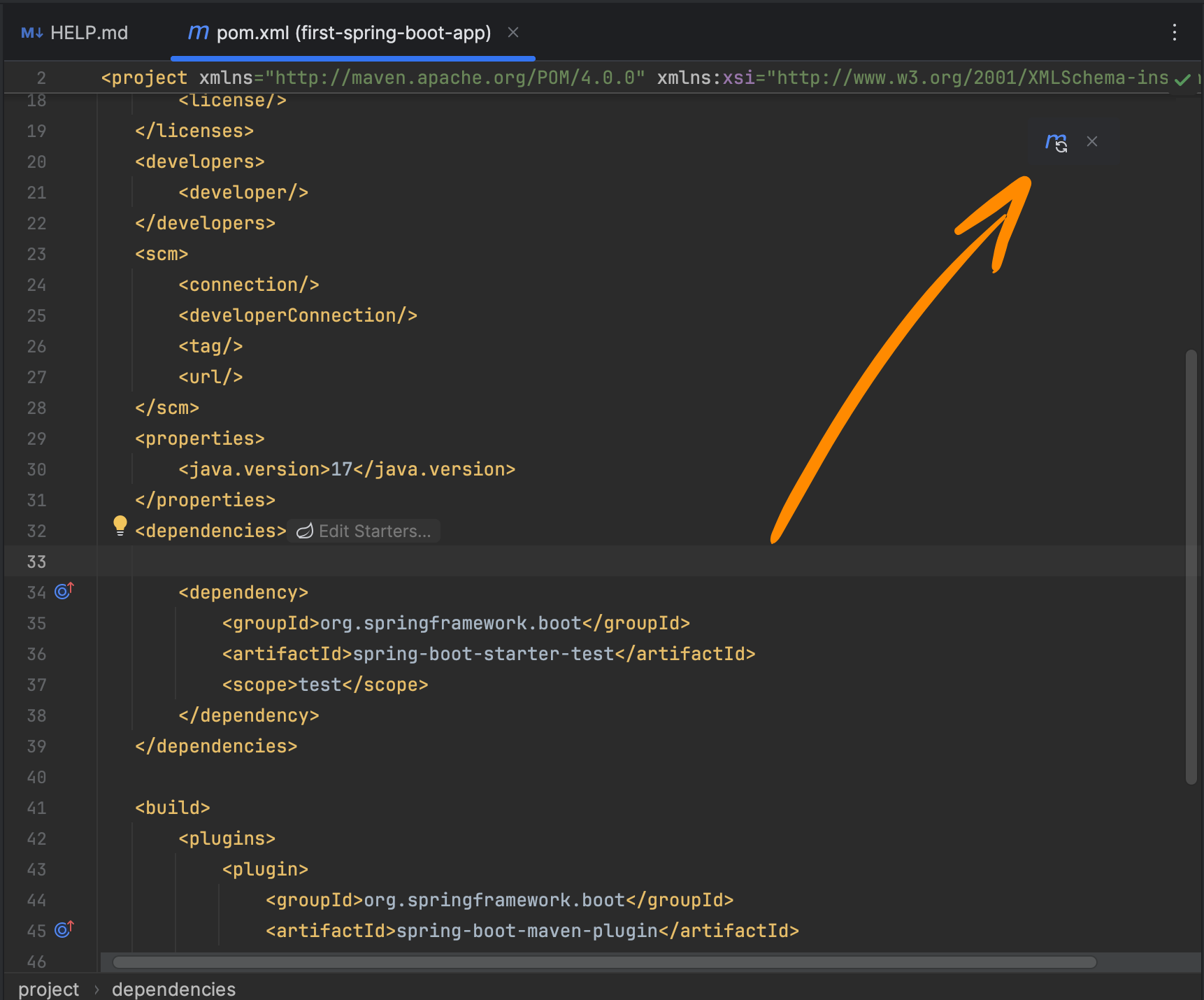Click the <developers> opening tag on line 20
Viewport: 1204px width, 1000px height.
point(200,162)
